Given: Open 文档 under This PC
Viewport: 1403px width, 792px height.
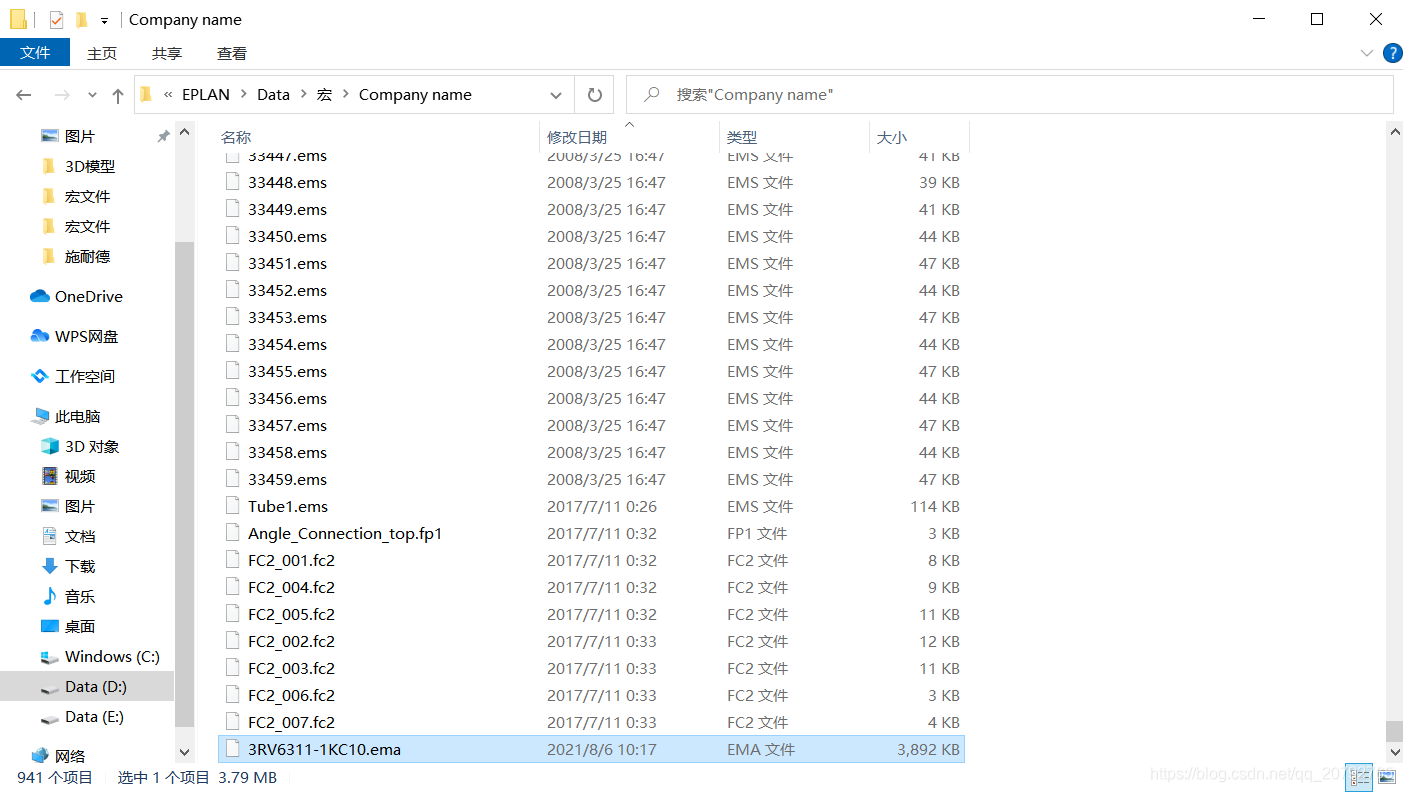Looking at the screenshot, I should [x=79, y=536].
